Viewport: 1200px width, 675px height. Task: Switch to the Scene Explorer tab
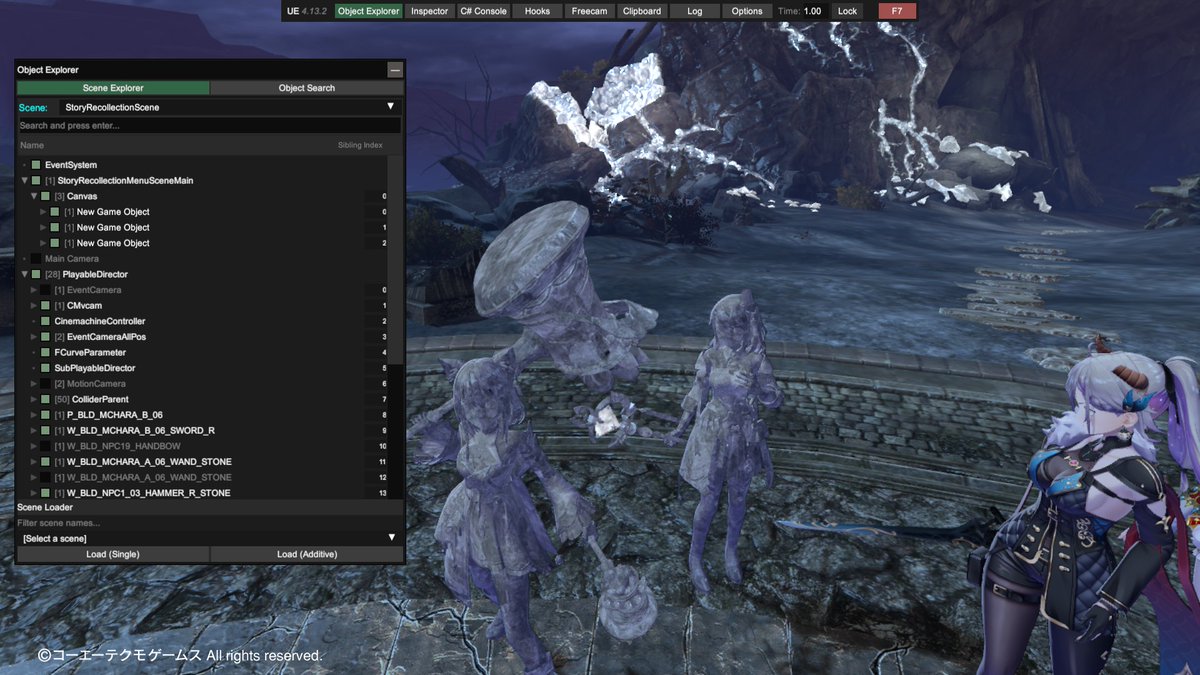pyautogui.click(x=113, y=88)
